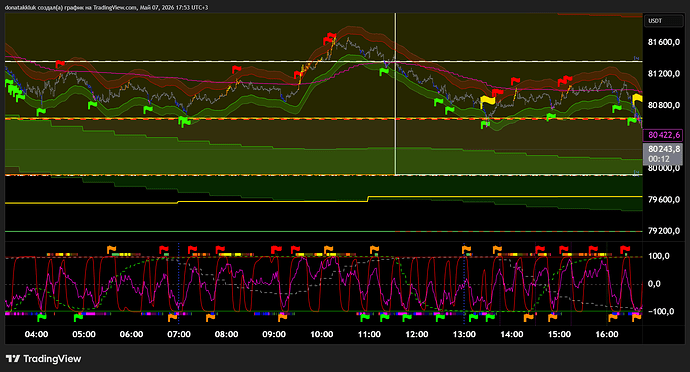The width and height of the screenshot is (690, 372).
Task: Click the magenta 80 422,6 price tag
Action: (x=664, y=135)
